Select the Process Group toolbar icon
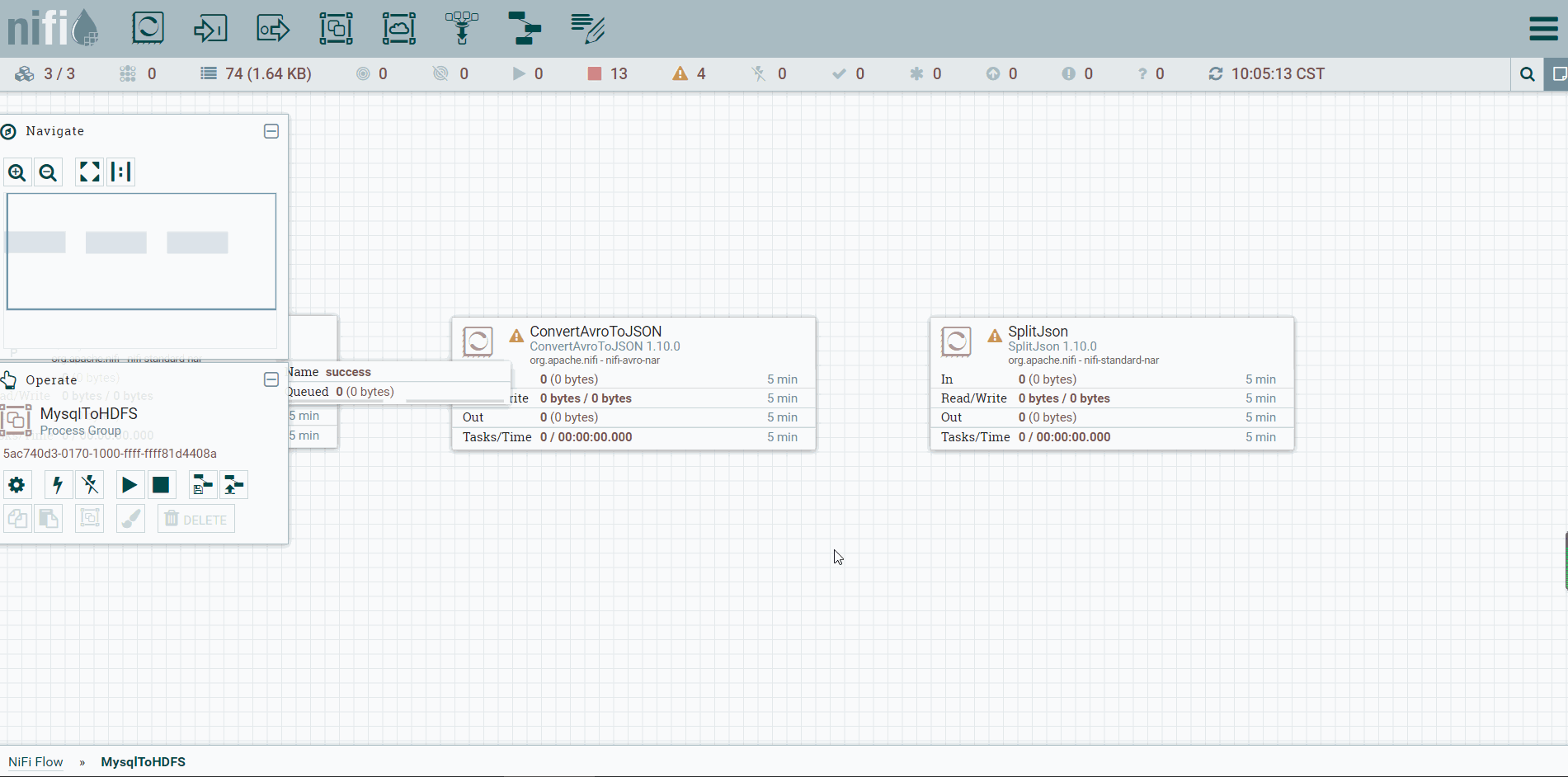The image size is (1568, 777). 336,28
